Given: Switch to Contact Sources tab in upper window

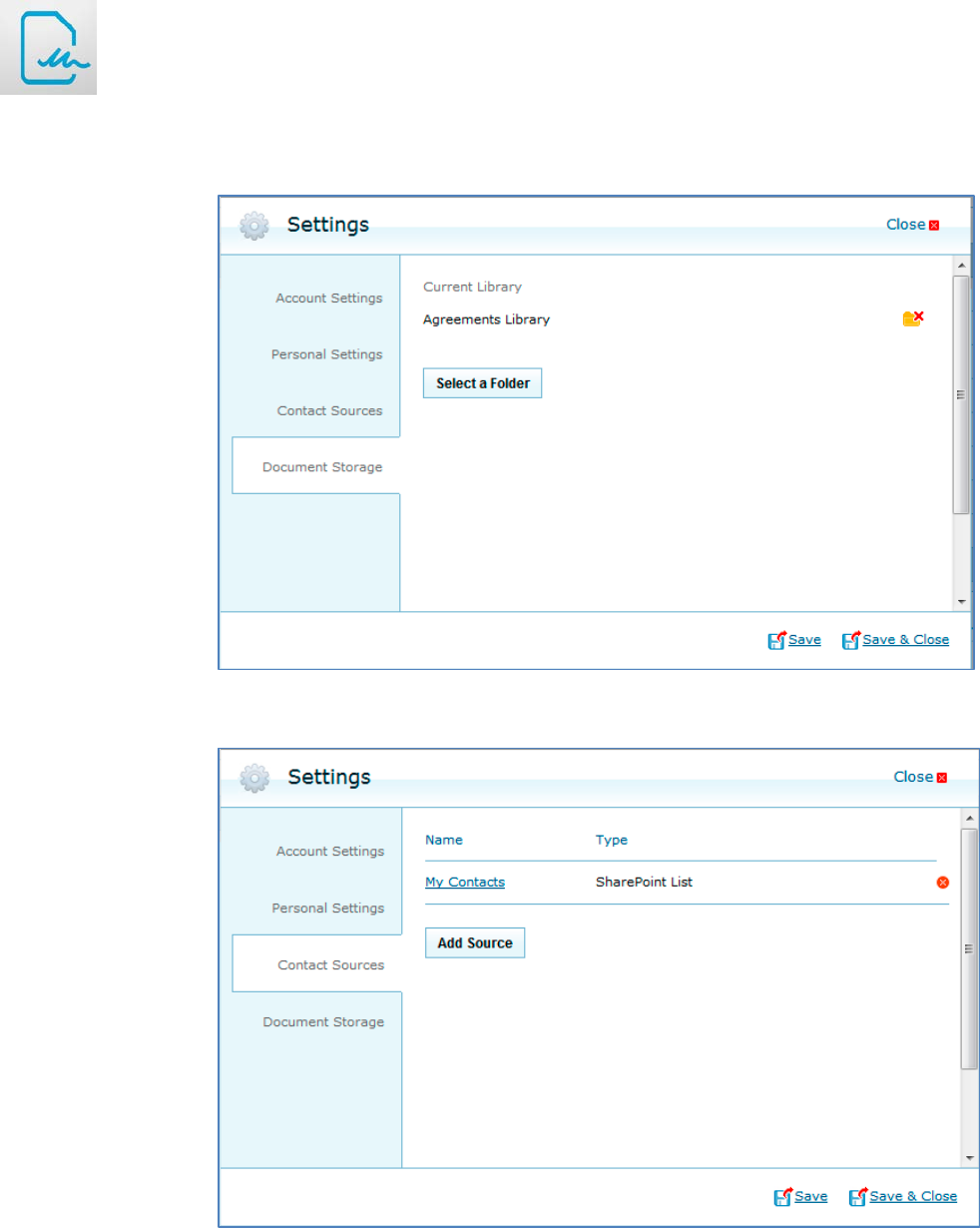Looking at the screenshot, I should [330, 410].
